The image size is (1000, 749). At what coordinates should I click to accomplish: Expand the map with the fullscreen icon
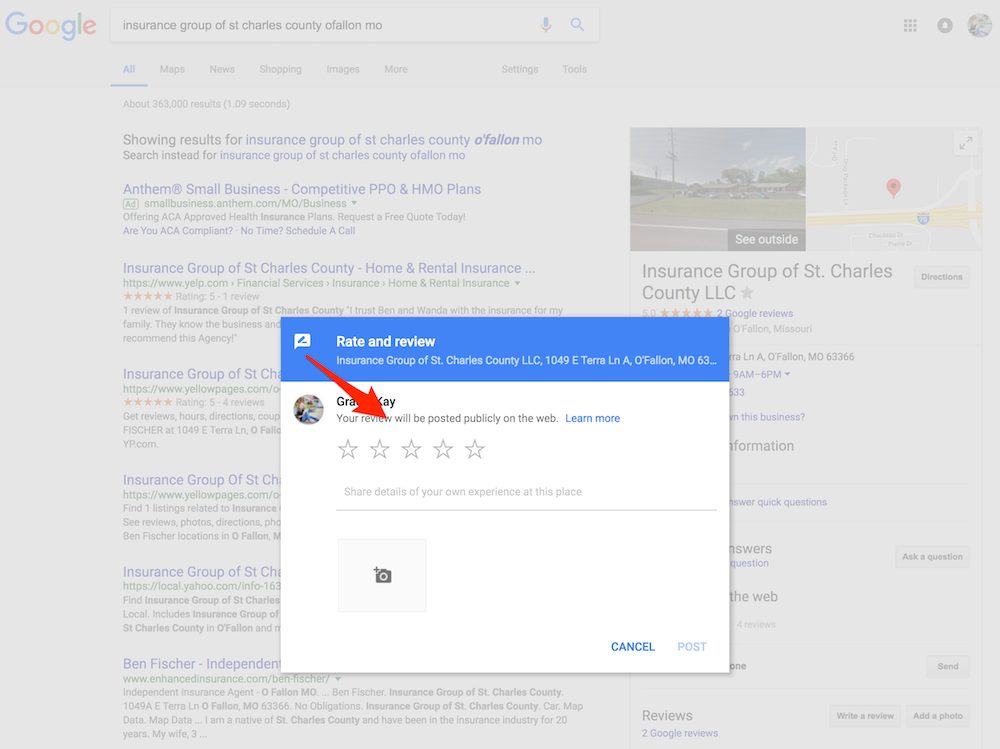[x=966, y=144]
